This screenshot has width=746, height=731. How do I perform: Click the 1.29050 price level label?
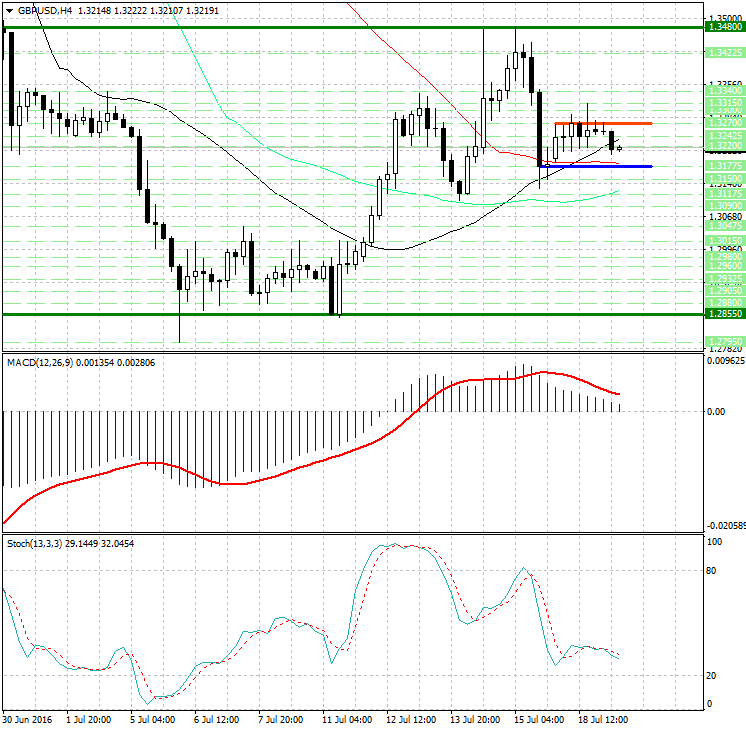point(725,291)
